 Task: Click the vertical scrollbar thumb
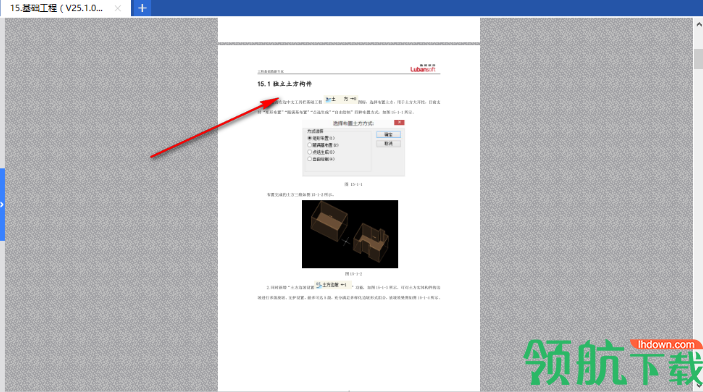tap(698, 58)
